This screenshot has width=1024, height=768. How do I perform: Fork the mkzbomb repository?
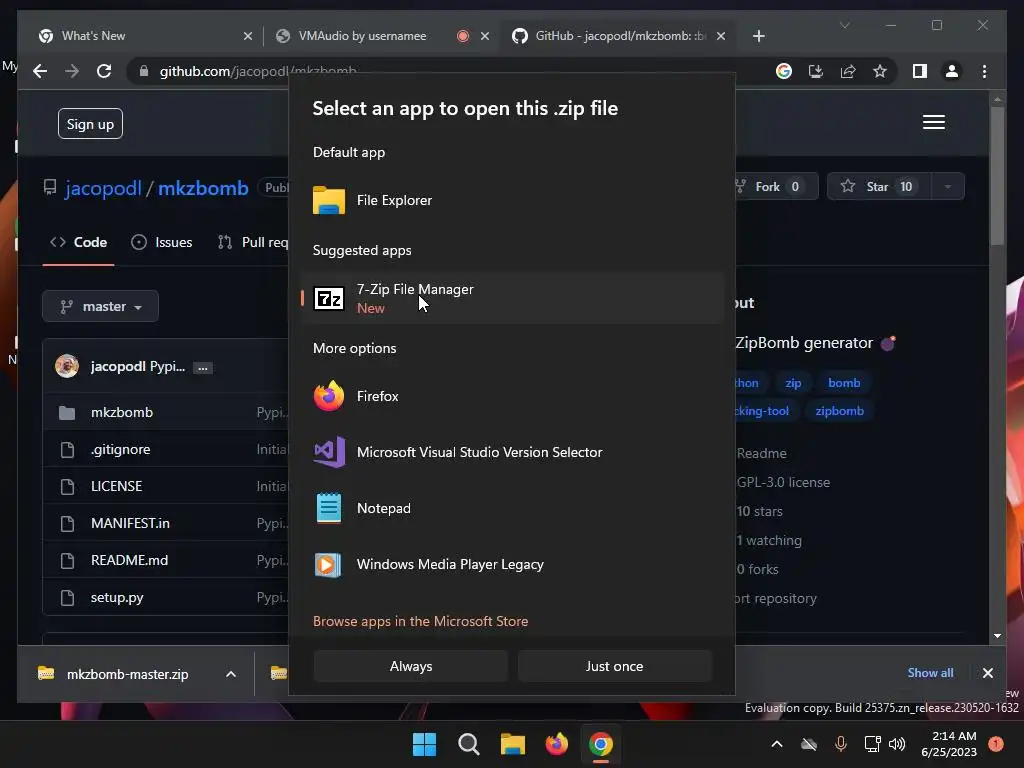(774, 187)
